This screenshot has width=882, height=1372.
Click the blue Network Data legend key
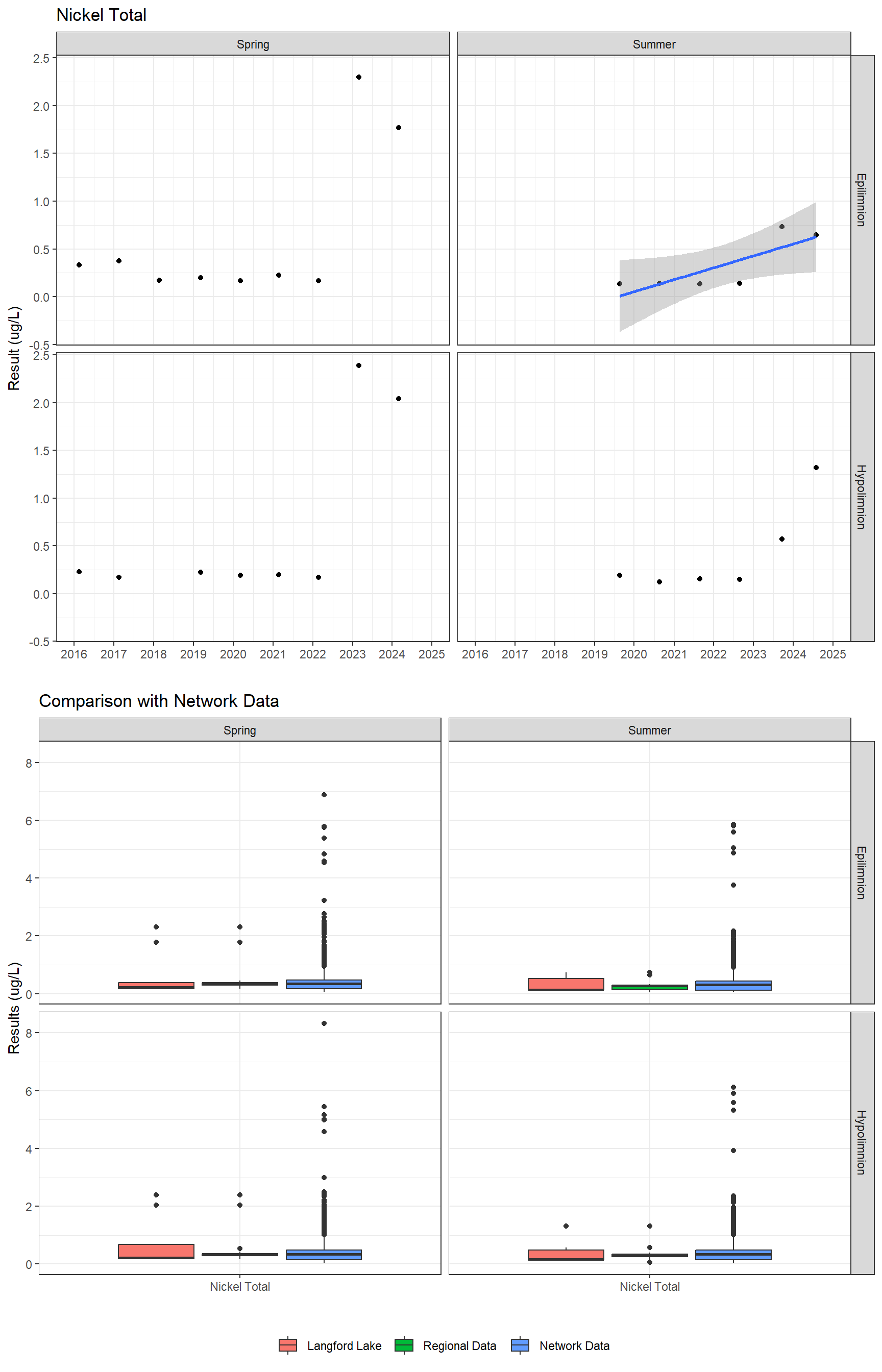tap(520, 1345)
